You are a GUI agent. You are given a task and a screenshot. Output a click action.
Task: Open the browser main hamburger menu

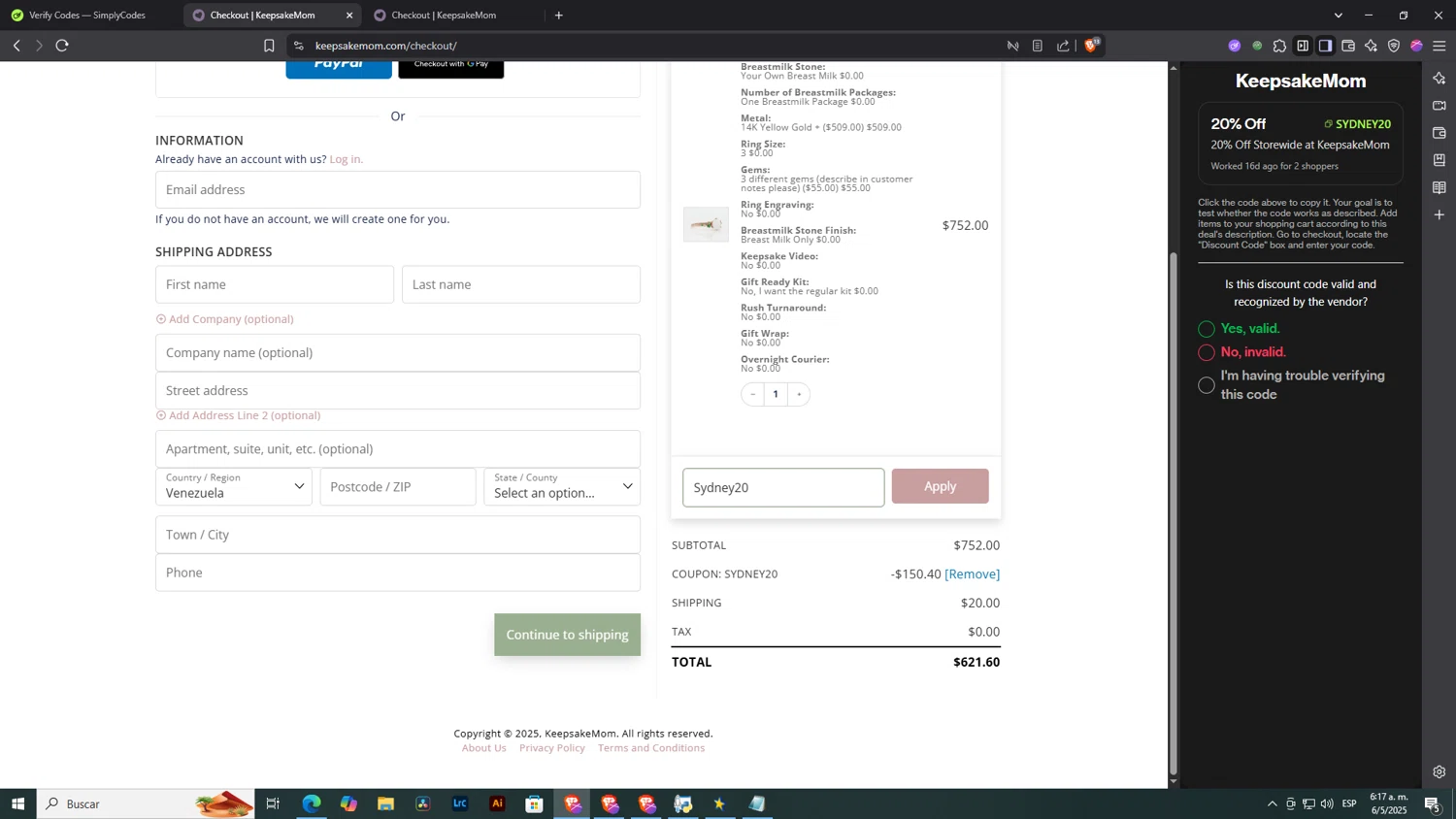(1439, 46)
